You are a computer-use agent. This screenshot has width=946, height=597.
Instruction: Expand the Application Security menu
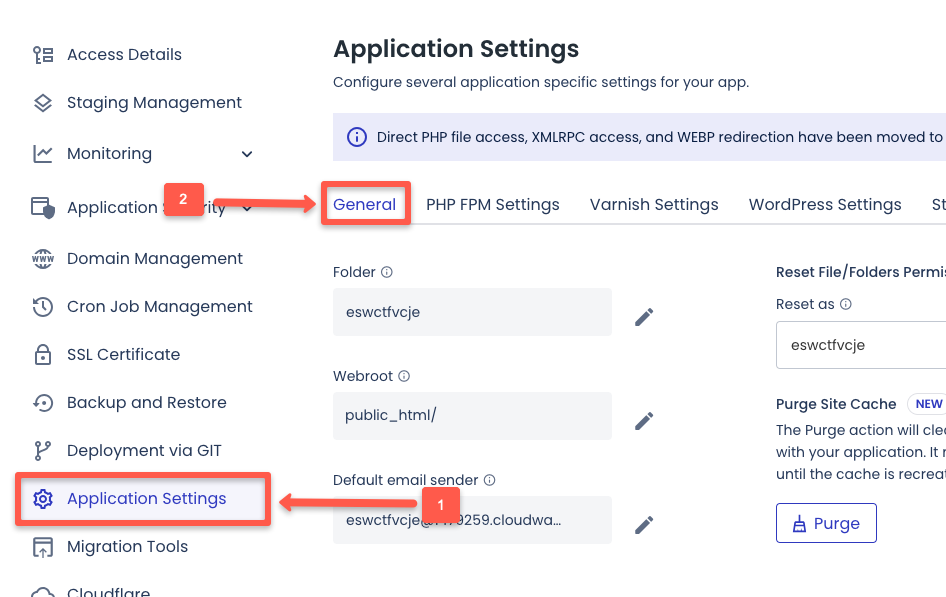point(246,208)
